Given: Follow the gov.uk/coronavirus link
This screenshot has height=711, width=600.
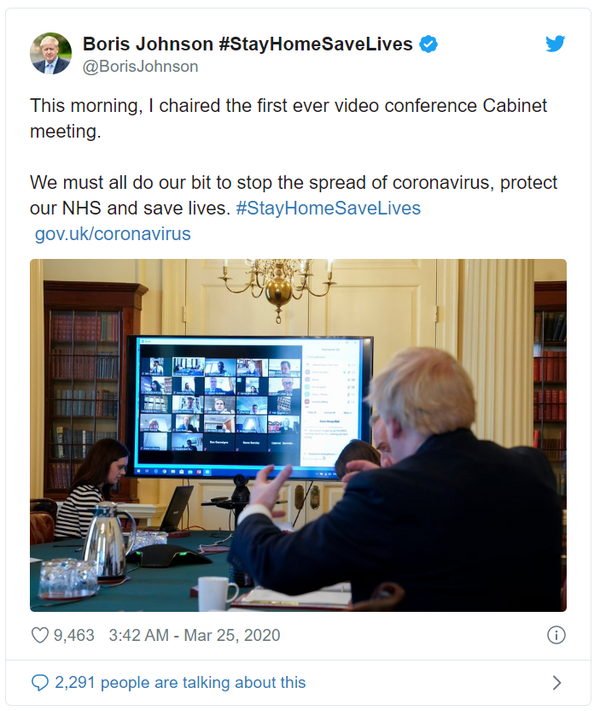Looking at the screenshot, I should pyautogui.click(x=113, y=234).
